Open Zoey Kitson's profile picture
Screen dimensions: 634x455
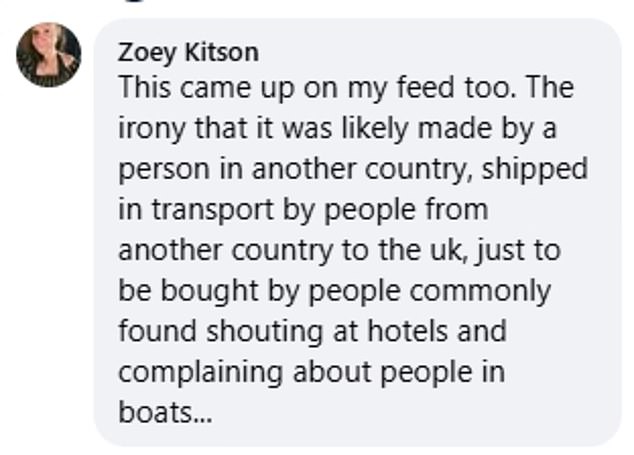click(49, 55)
